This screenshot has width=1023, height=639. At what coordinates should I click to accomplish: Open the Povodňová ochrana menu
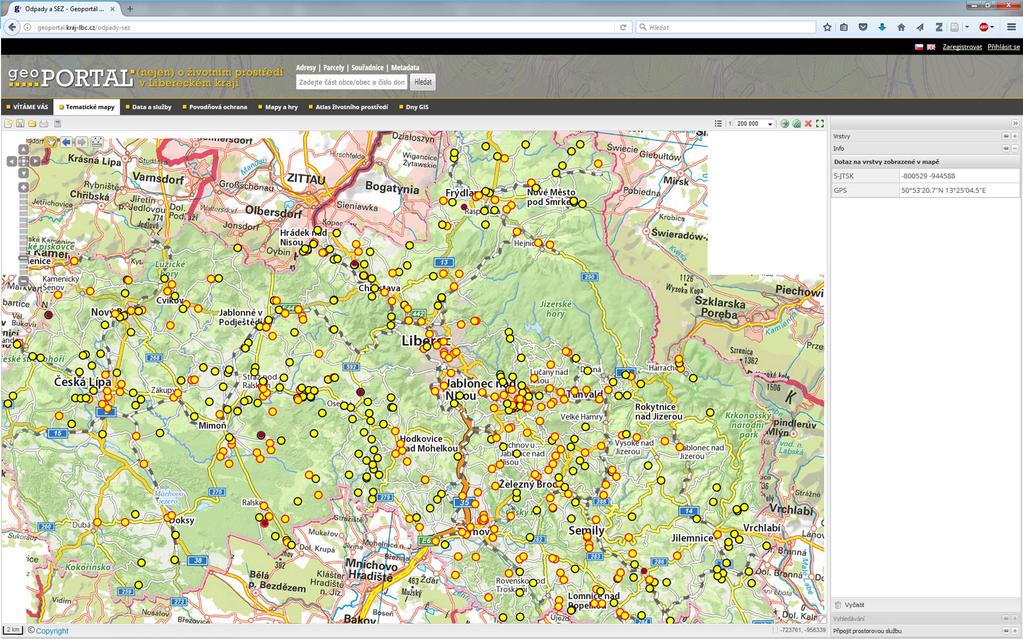click(x=215, y=107)
